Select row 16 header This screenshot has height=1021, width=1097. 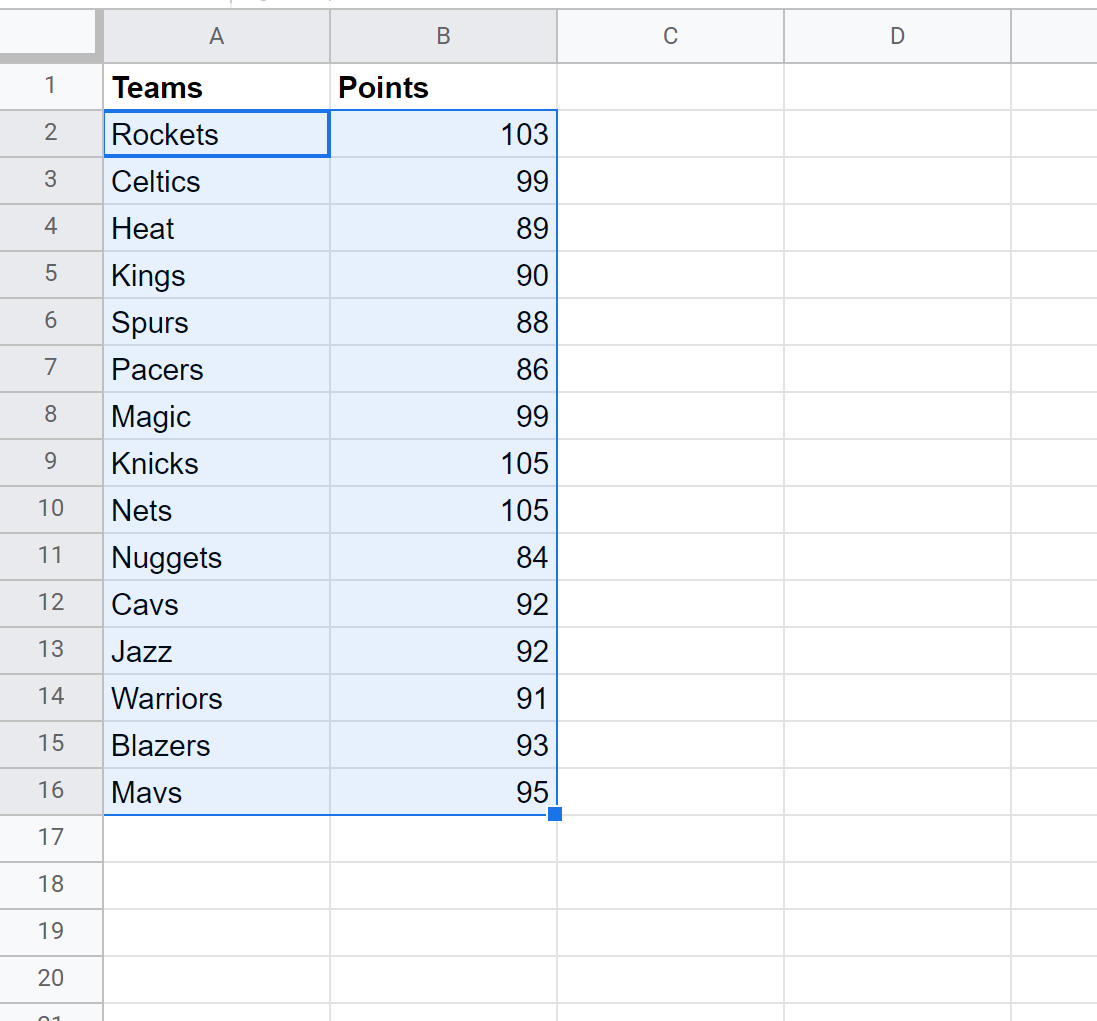(50, 792)
